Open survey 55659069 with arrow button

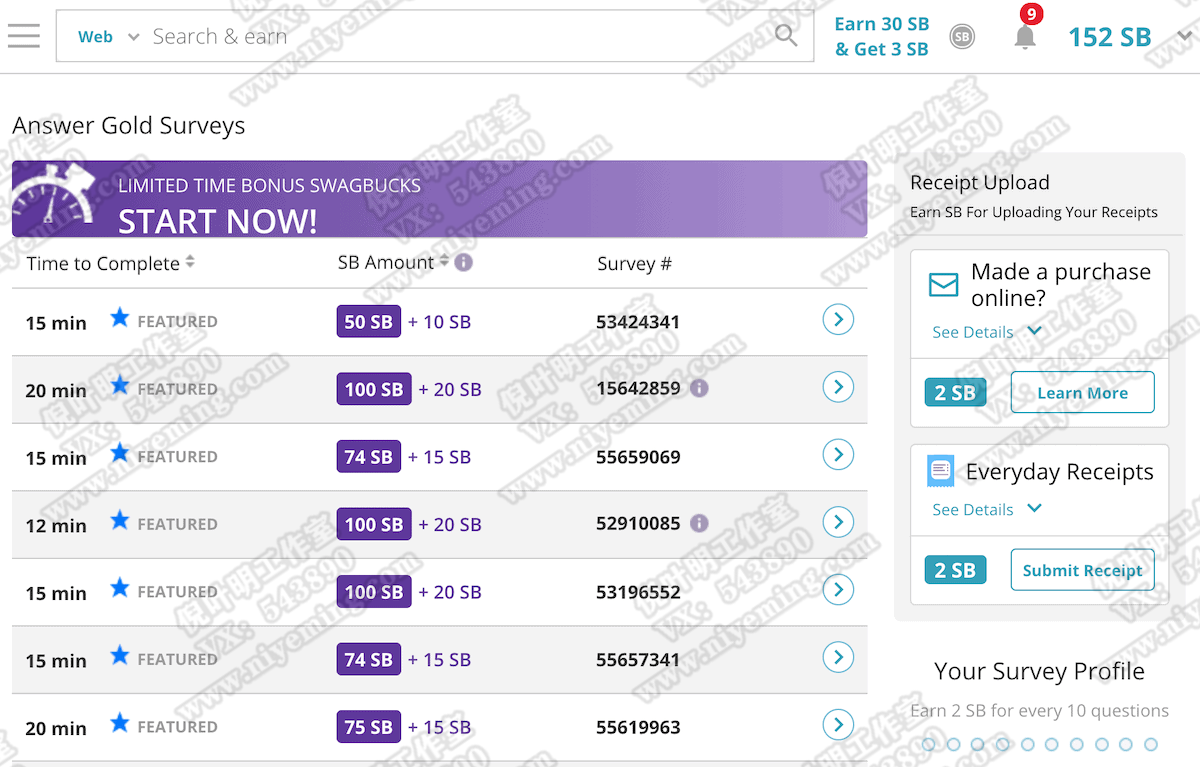point(838,454)
